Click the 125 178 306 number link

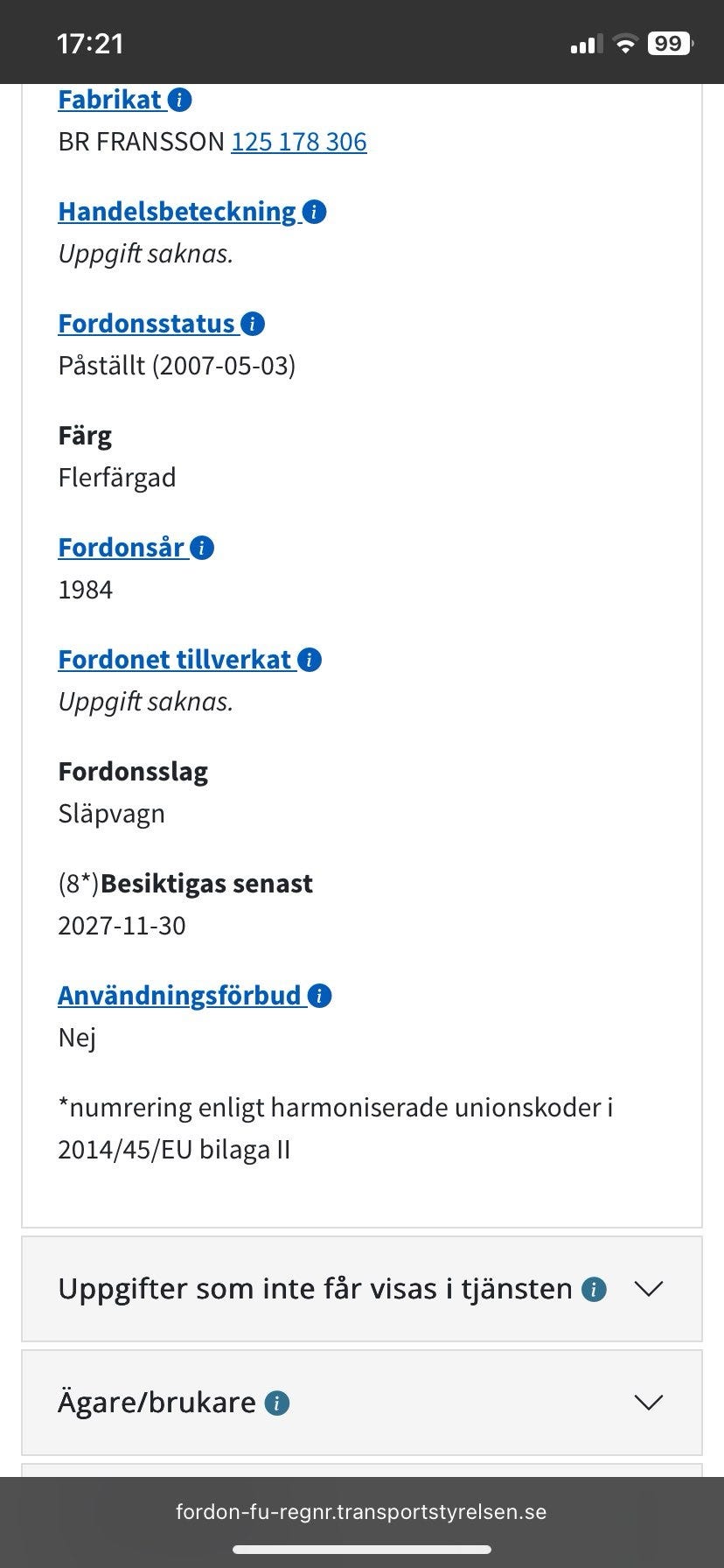click(x=299, y=142)
